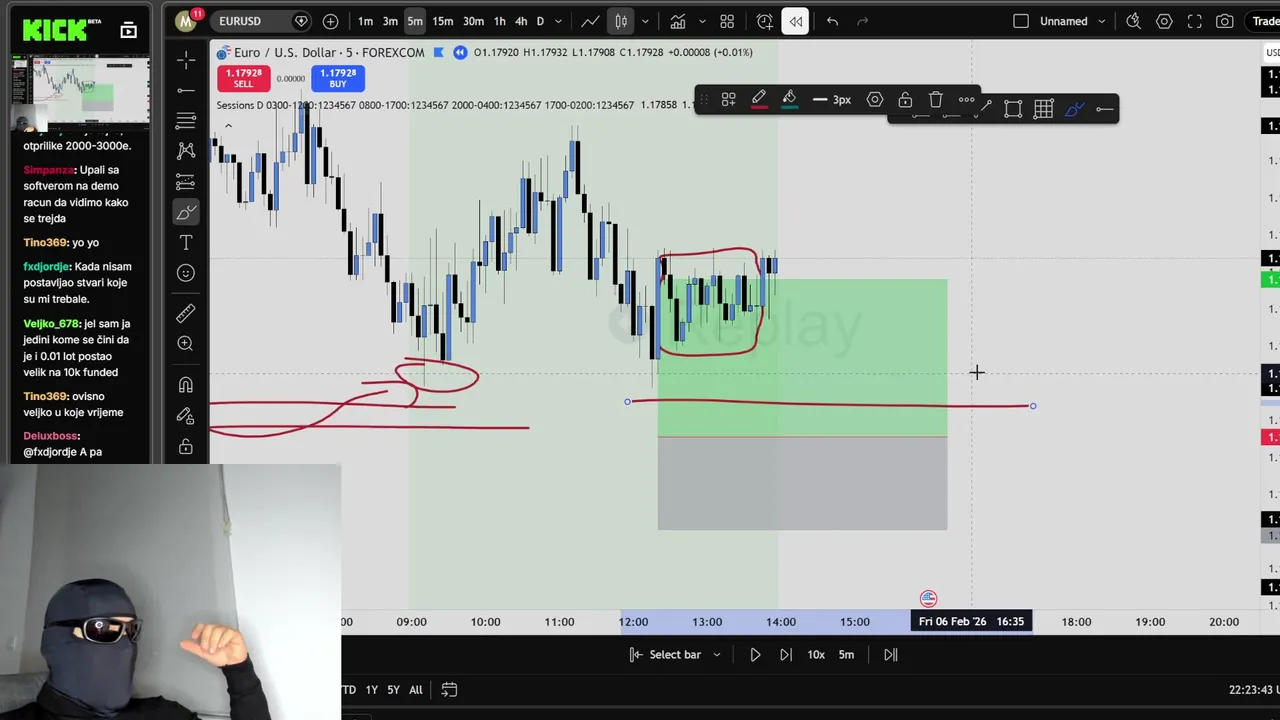Screen dimensions: 1280x720
Task: Add symbol to compare with plus icon
Action: 330,21
